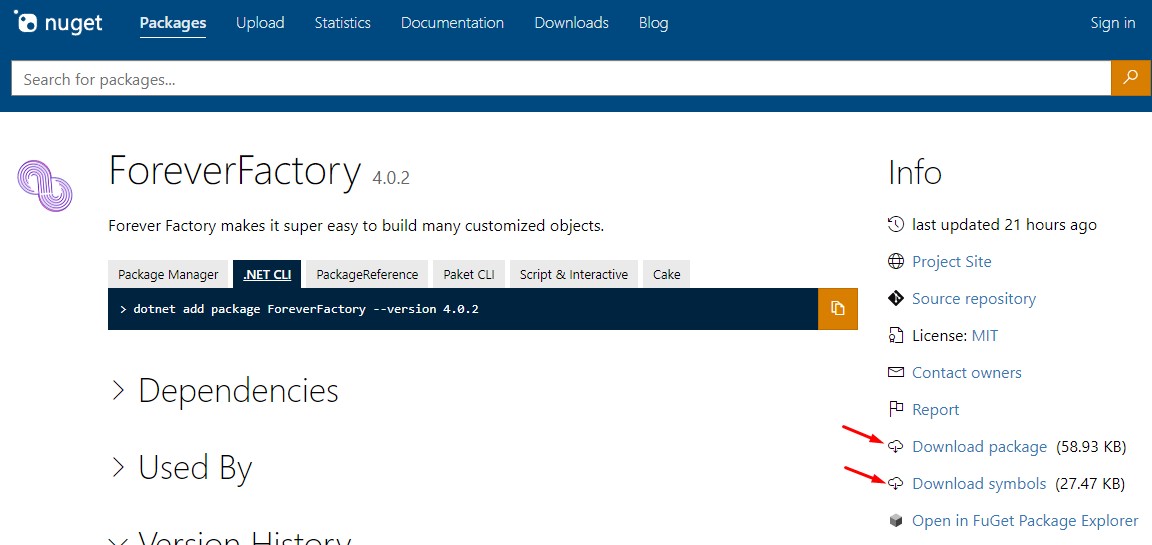Go to the Upload page
This screenshot has height=545, width=1152.
260,23
